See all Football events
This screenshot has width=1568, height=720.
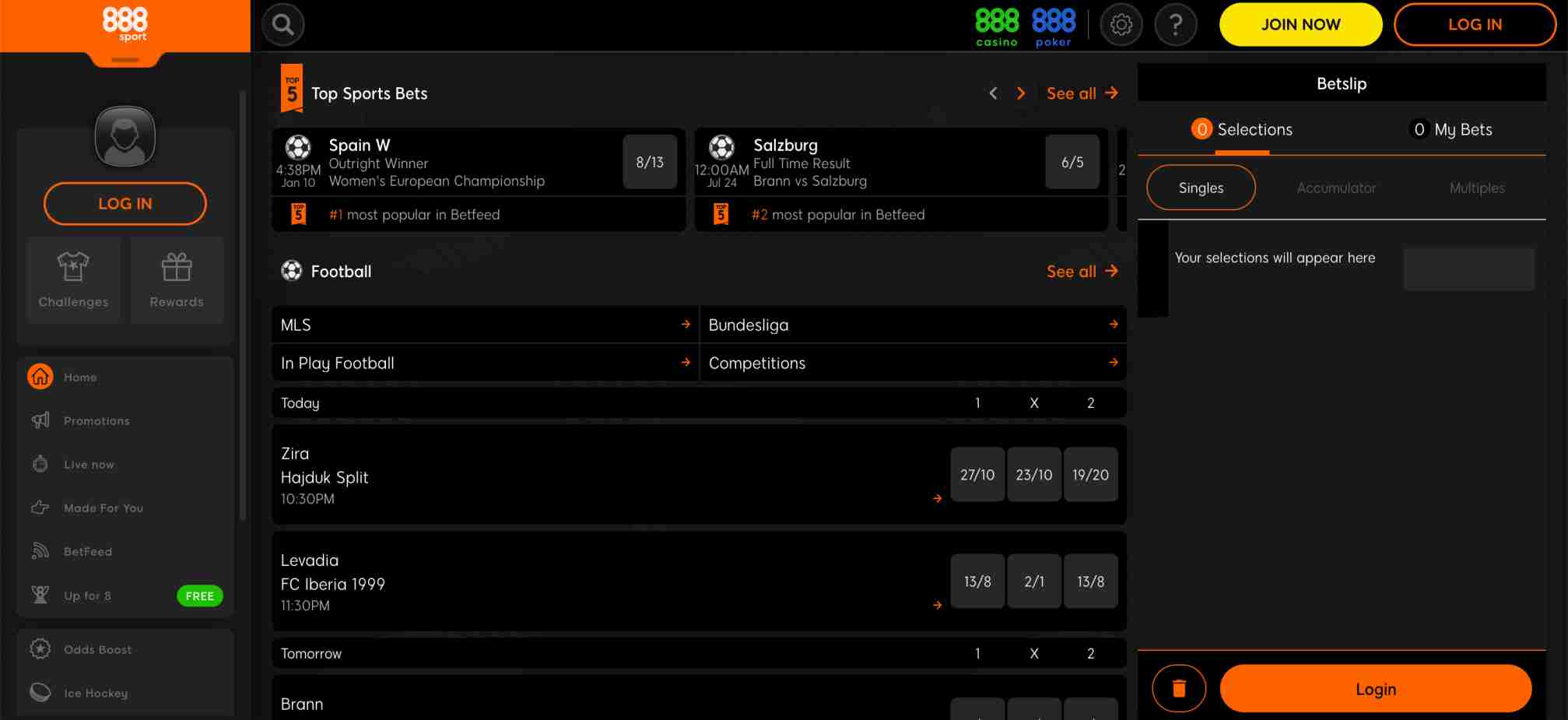(x=1082, y=272)
